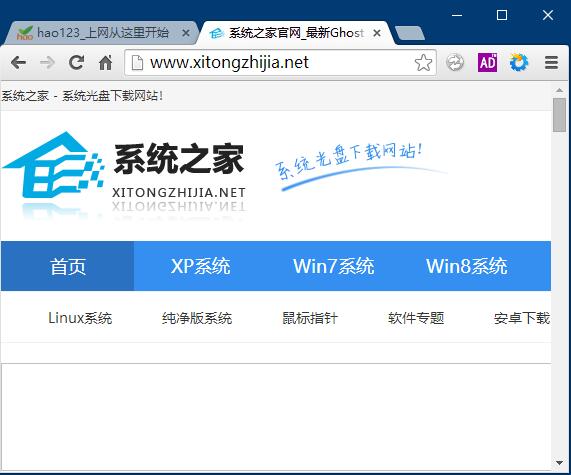Click the scrollbar down arrow
The height and width of the screenshot is (475, 571).
(559, 463)
